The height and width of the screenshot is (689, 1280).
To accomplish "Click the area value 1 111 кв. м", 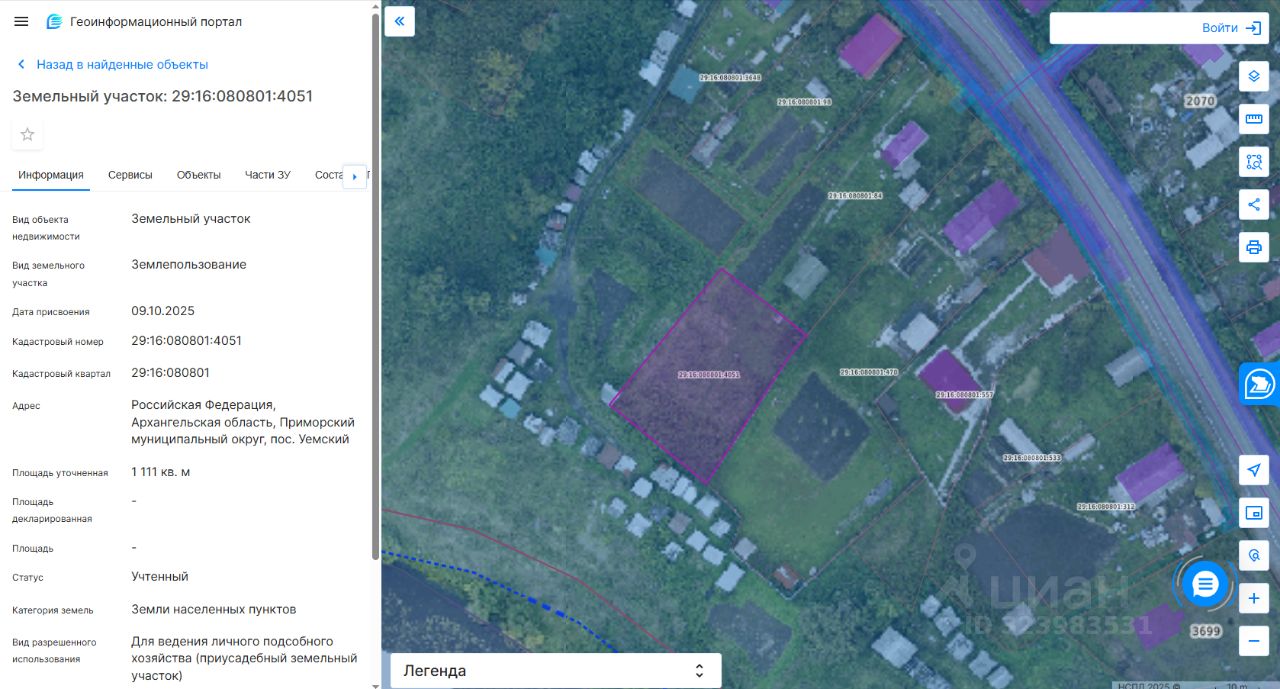I will (160, 472).
